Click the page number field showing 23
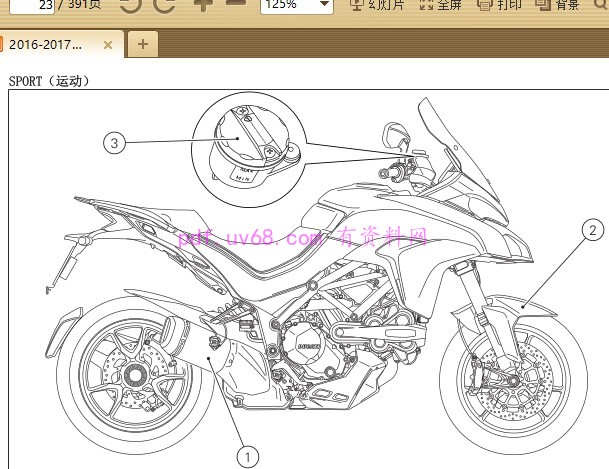The height and width of the screenshot is (469, 609). pos(31,5)
